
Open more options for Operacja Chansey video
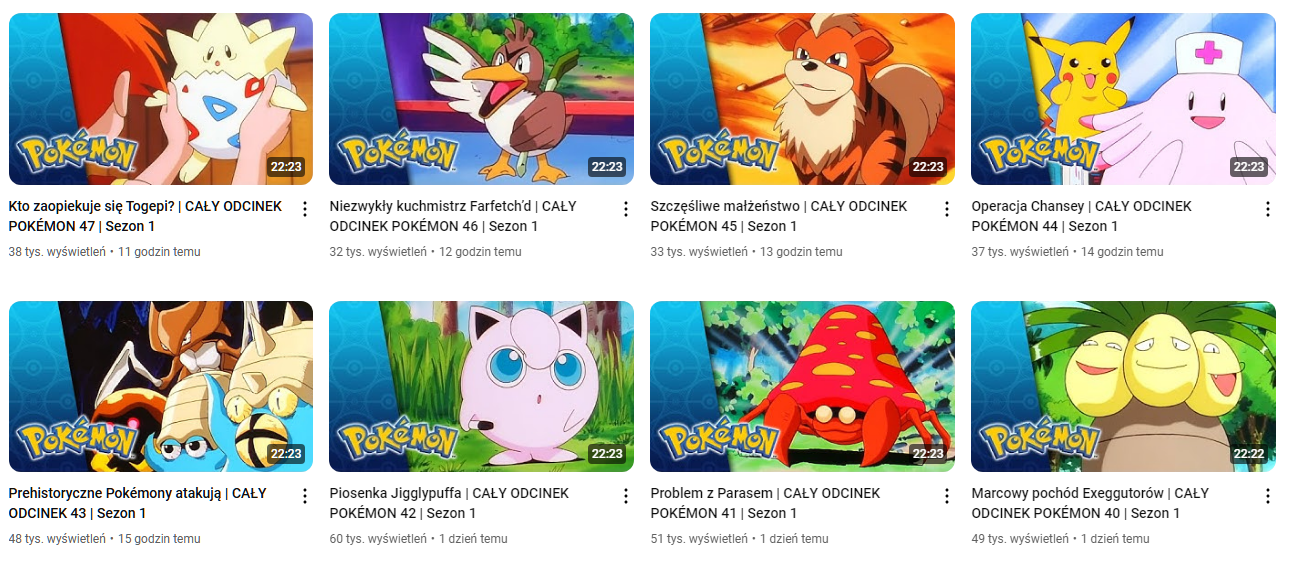[x=1268, y=209]
